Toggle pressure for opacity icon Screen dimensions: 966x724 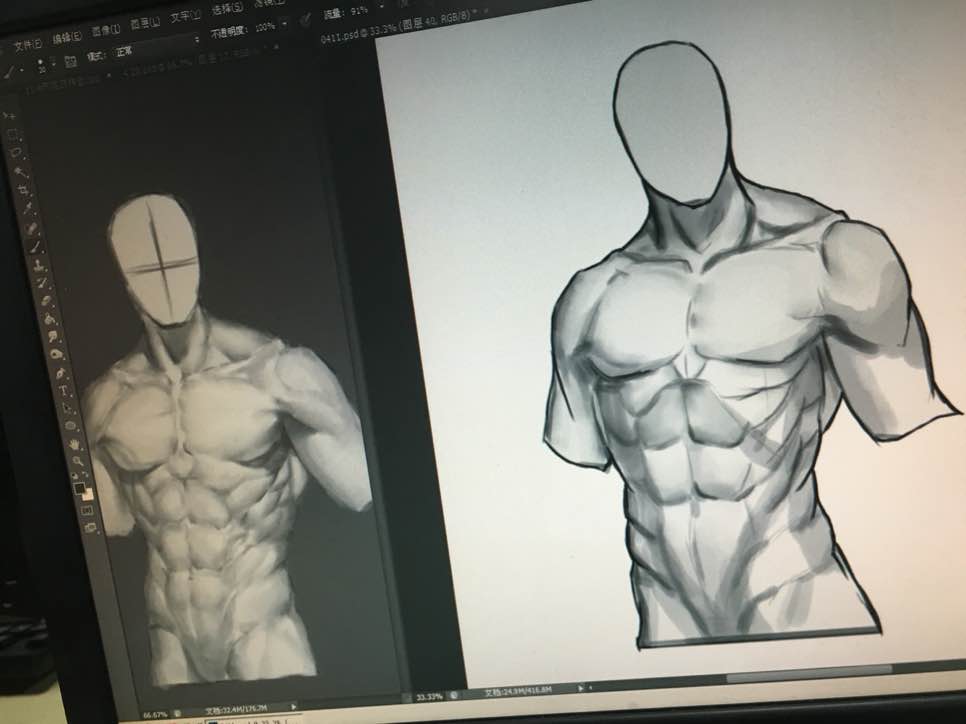pos(306,20)
